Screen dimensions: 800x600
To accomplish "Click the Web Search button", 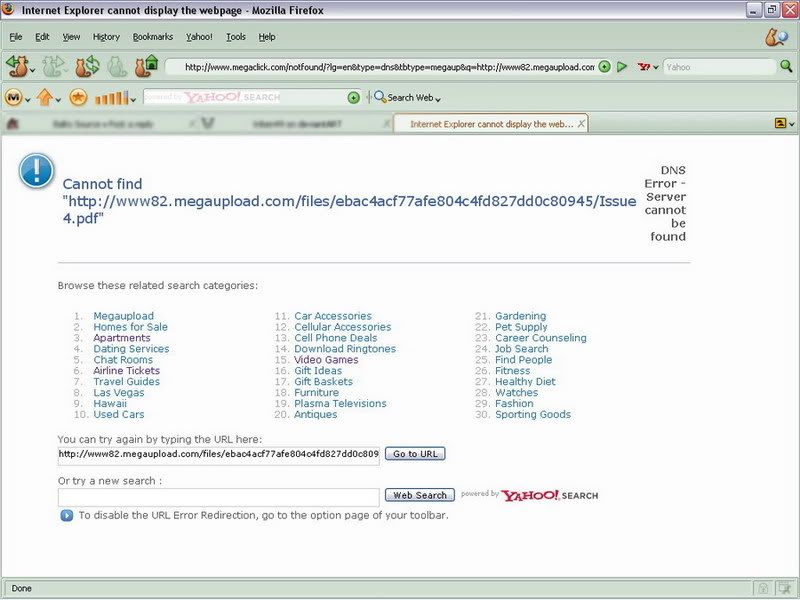I will [x=419, y=495].
